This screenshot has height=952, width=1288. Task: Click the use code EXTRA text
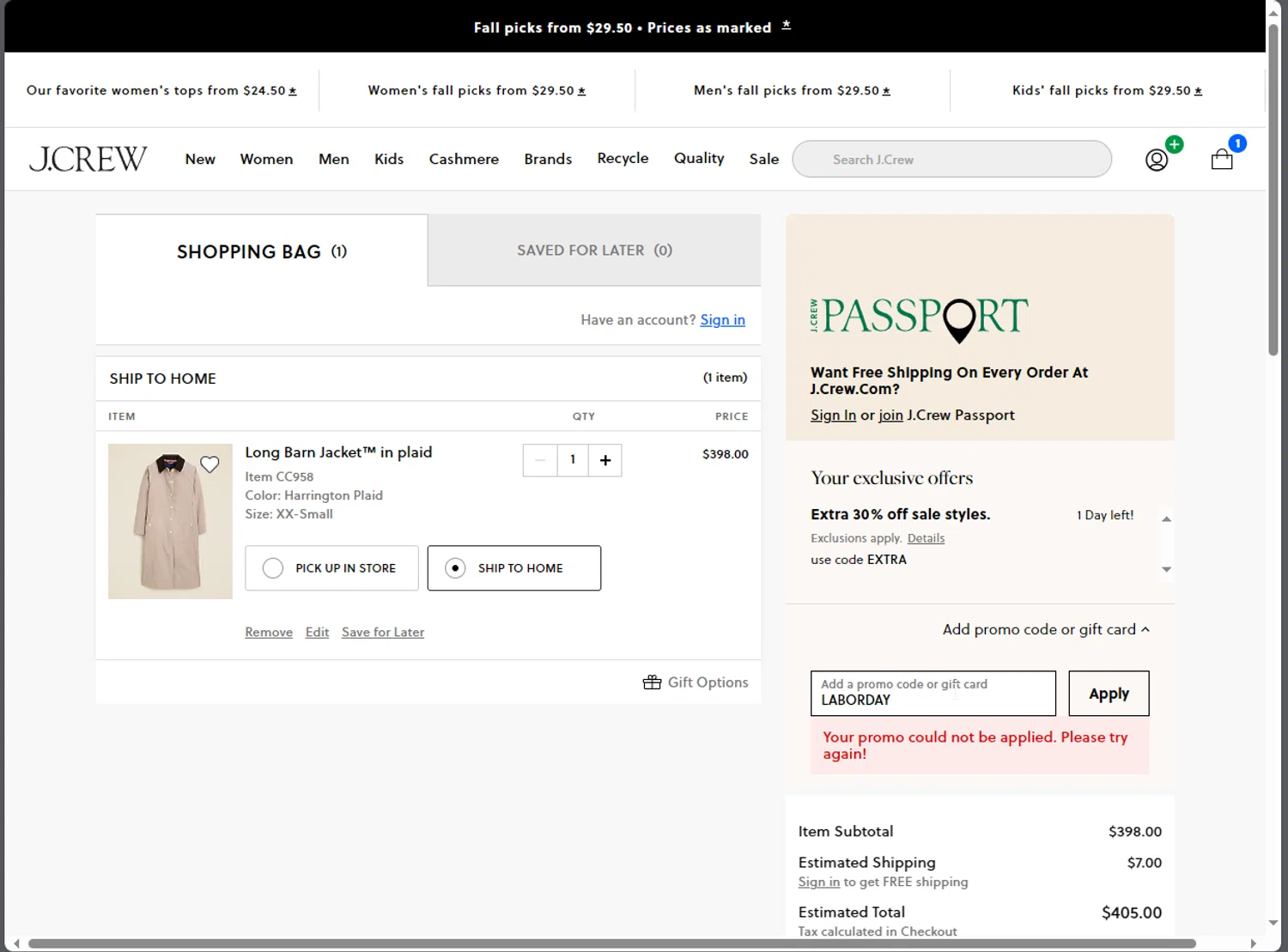pyautogui.click(x=859, y=559)
